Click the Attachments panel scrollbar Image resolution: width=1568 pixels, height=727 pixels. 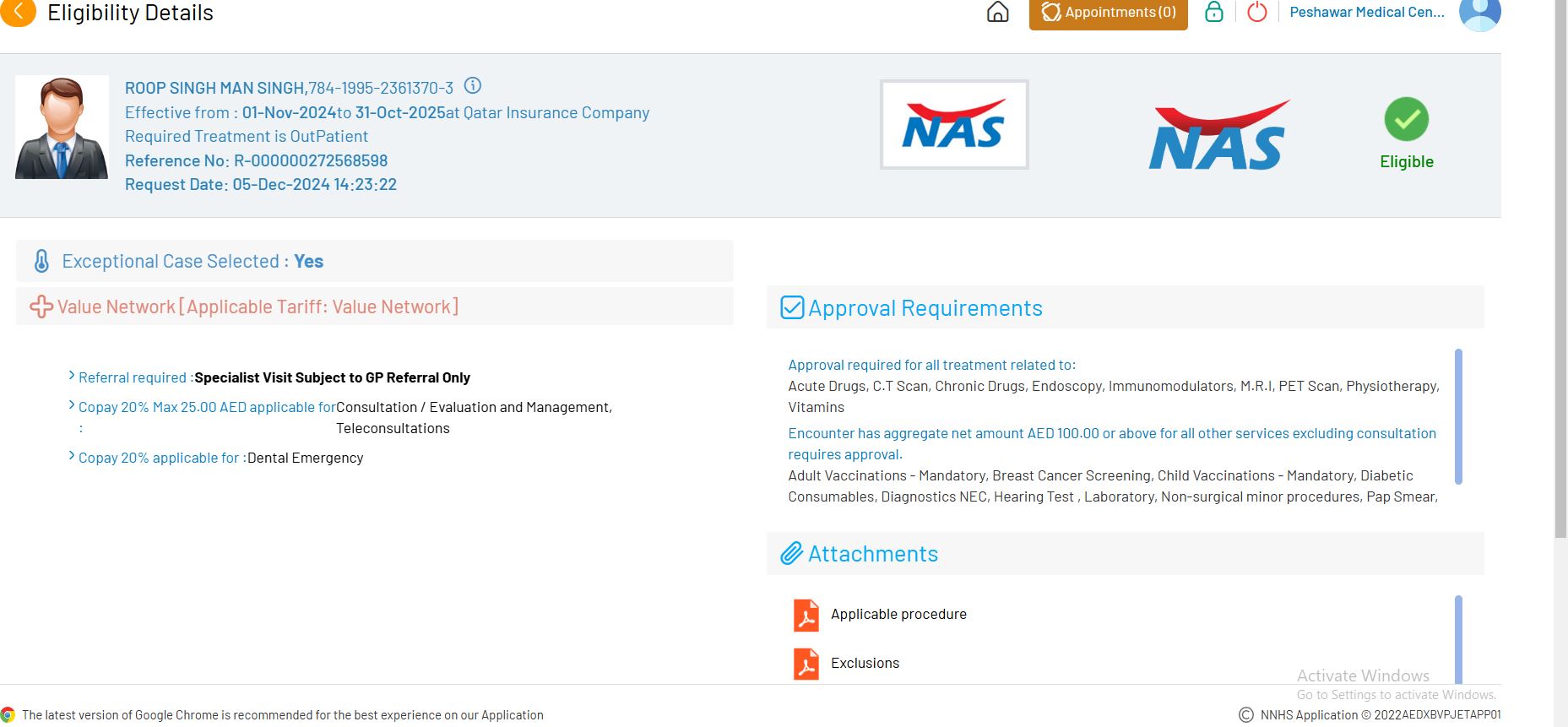(x=1458, y=639)
